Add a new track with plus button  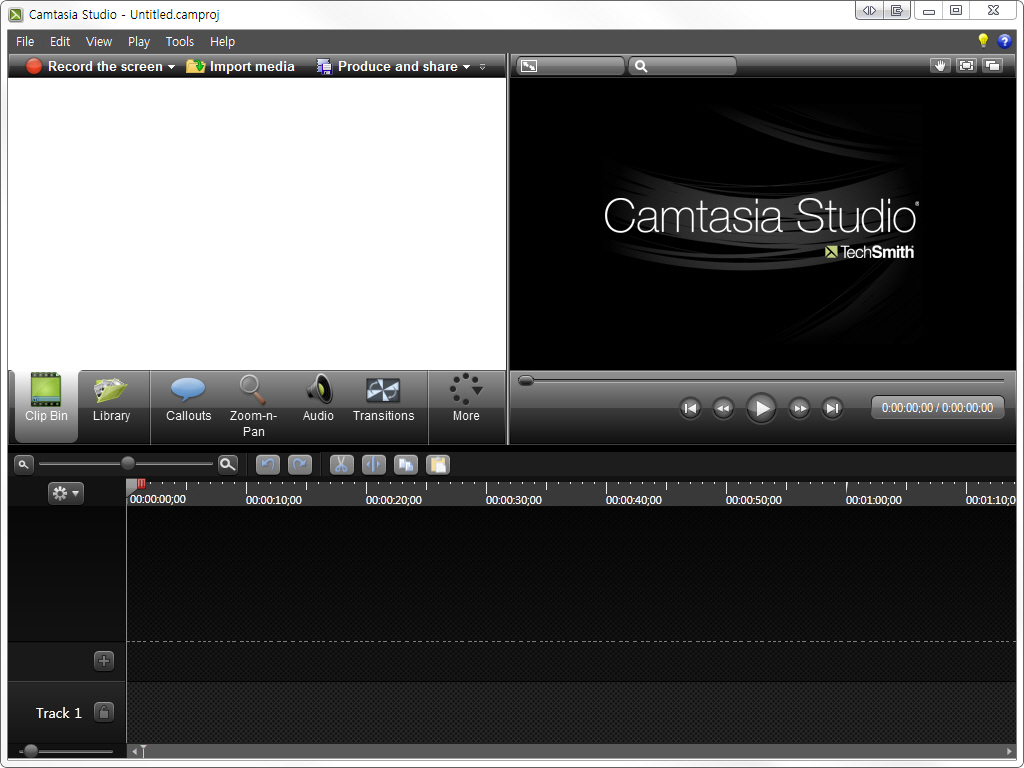tap(104, 661)
